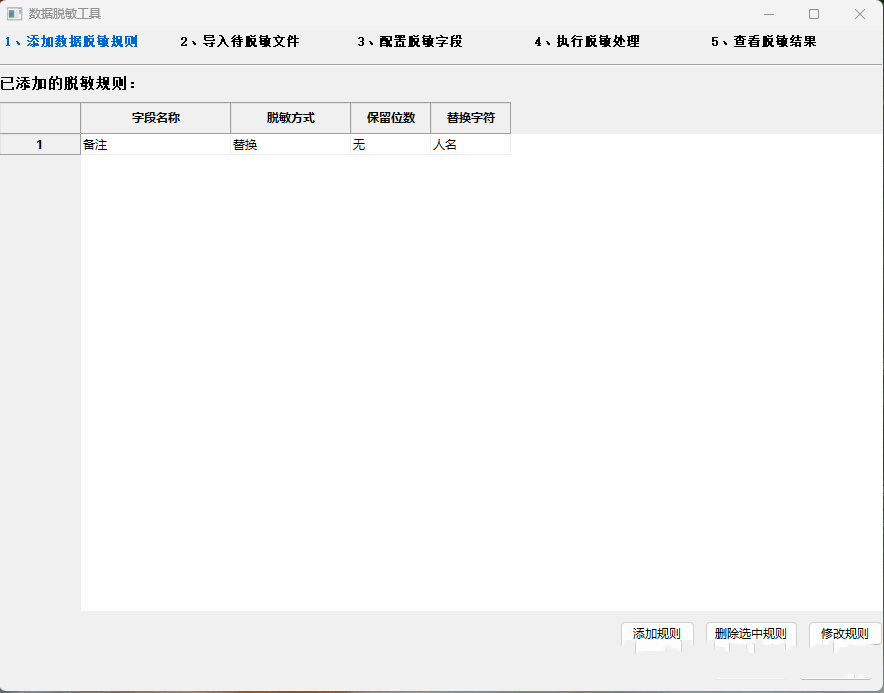Screen dimensions: 884x693
Task: Click the 替换字符 column header
Action: [470, 117]
